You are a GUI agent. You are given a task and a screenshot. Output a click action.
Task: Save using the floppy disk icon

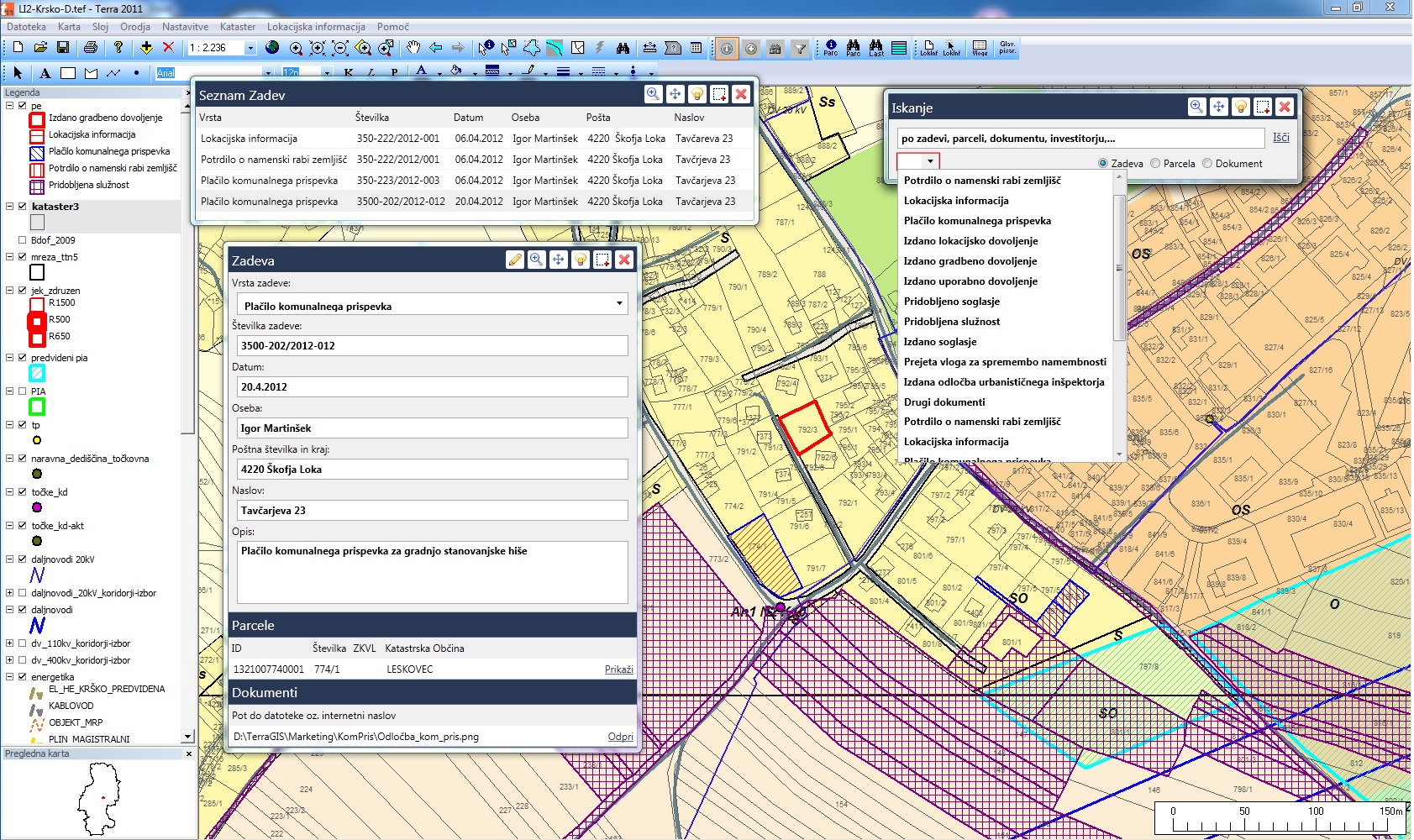[x=63, y=48]
